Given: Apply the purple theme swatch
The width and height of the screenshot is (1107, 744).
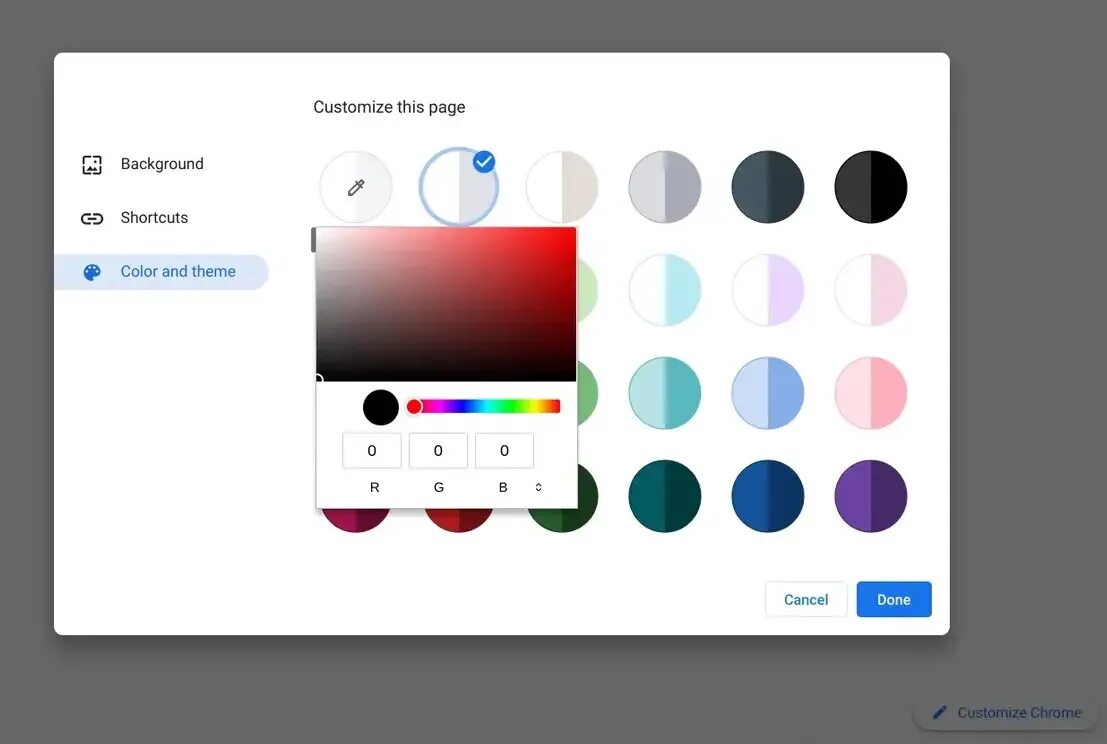Looking at the screenshot, I should click(870, 496).
